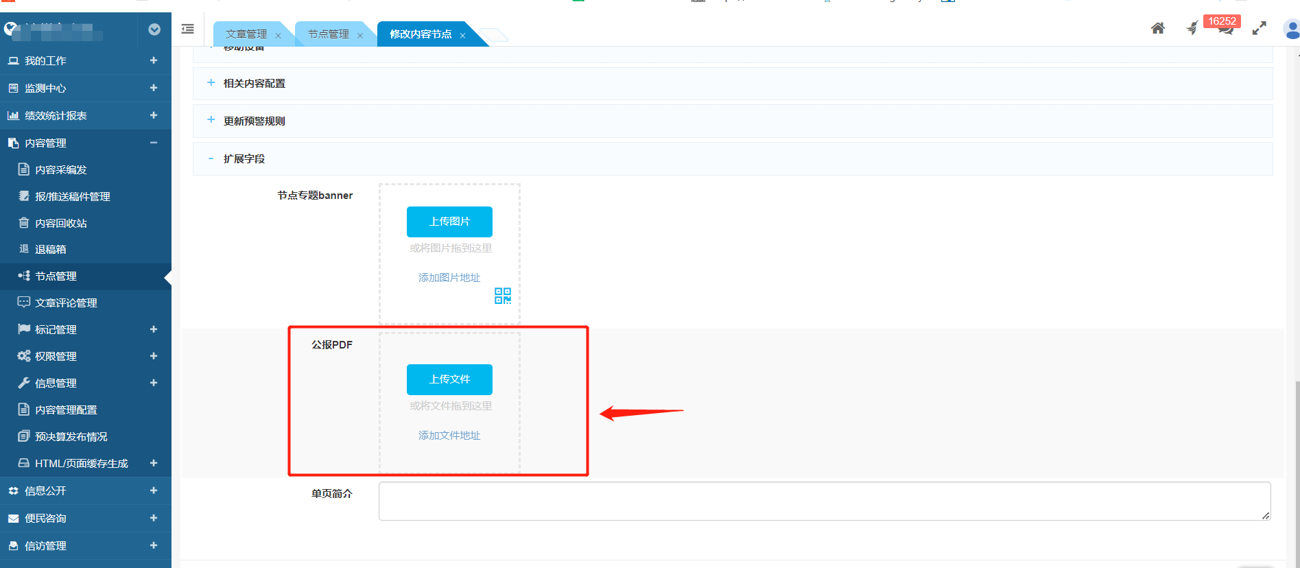1300x568 pixels.
Task: Click the QR code icon under banner upload
Action: (503, 296)
